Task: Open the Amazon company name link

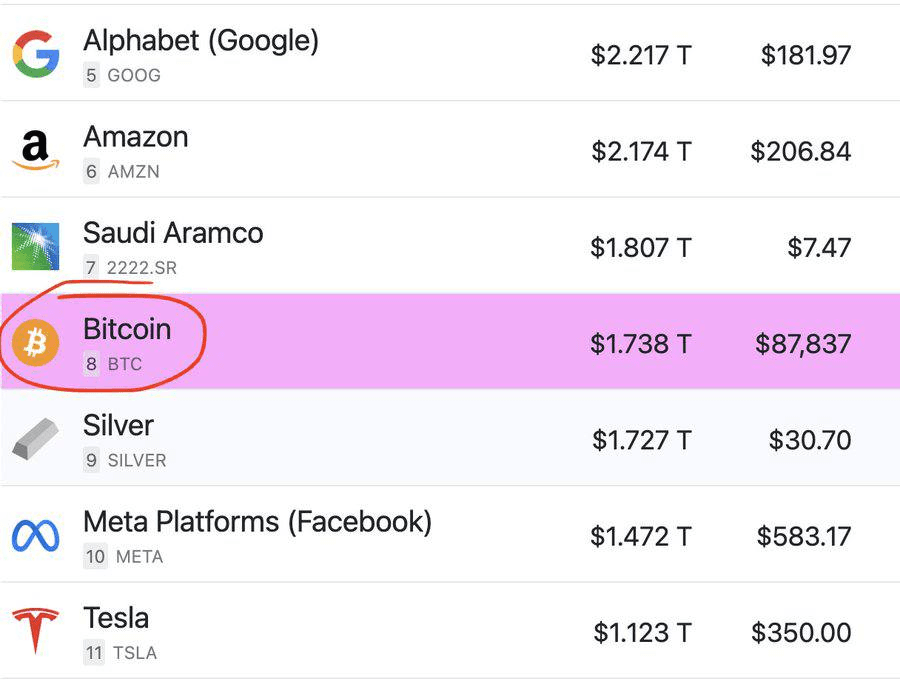Action: [136, 137]
